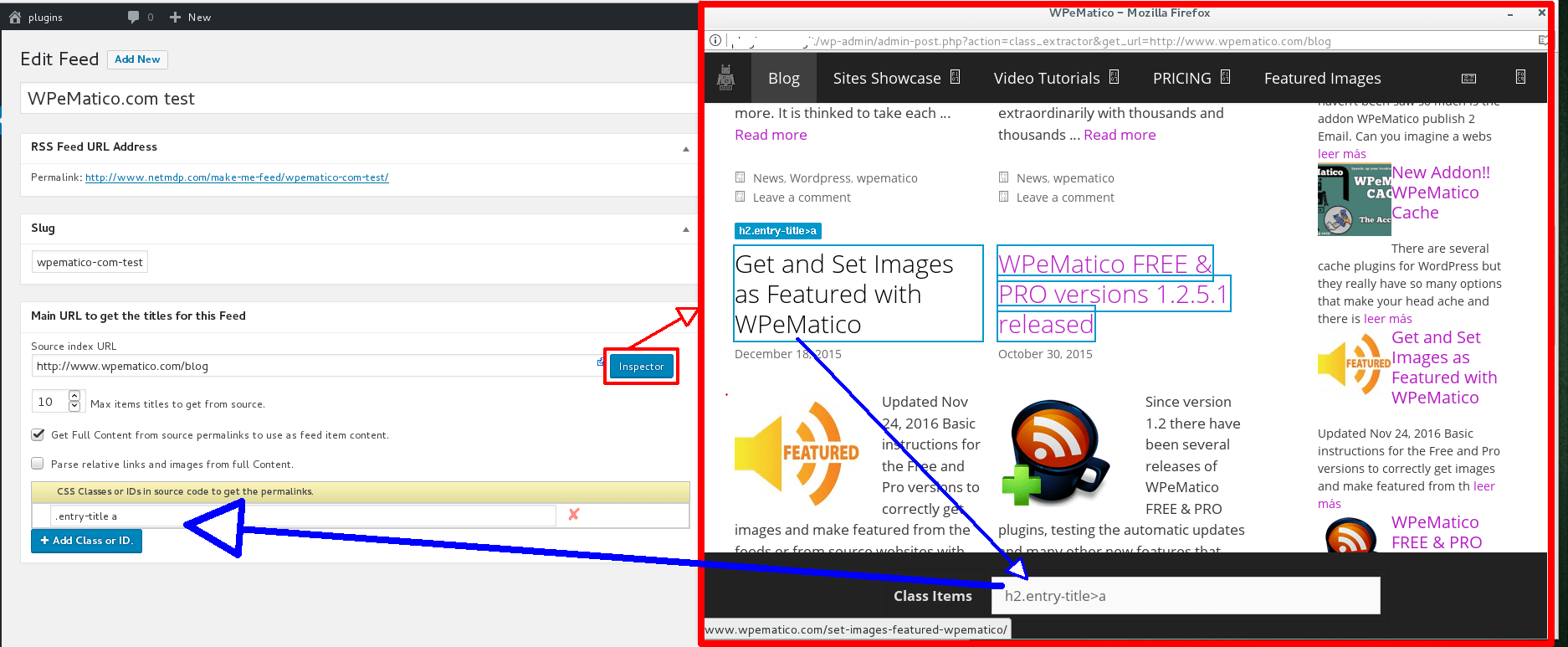Click News, Wordpress, wpematico category links
1568x647 pixels.
[835, 178]
